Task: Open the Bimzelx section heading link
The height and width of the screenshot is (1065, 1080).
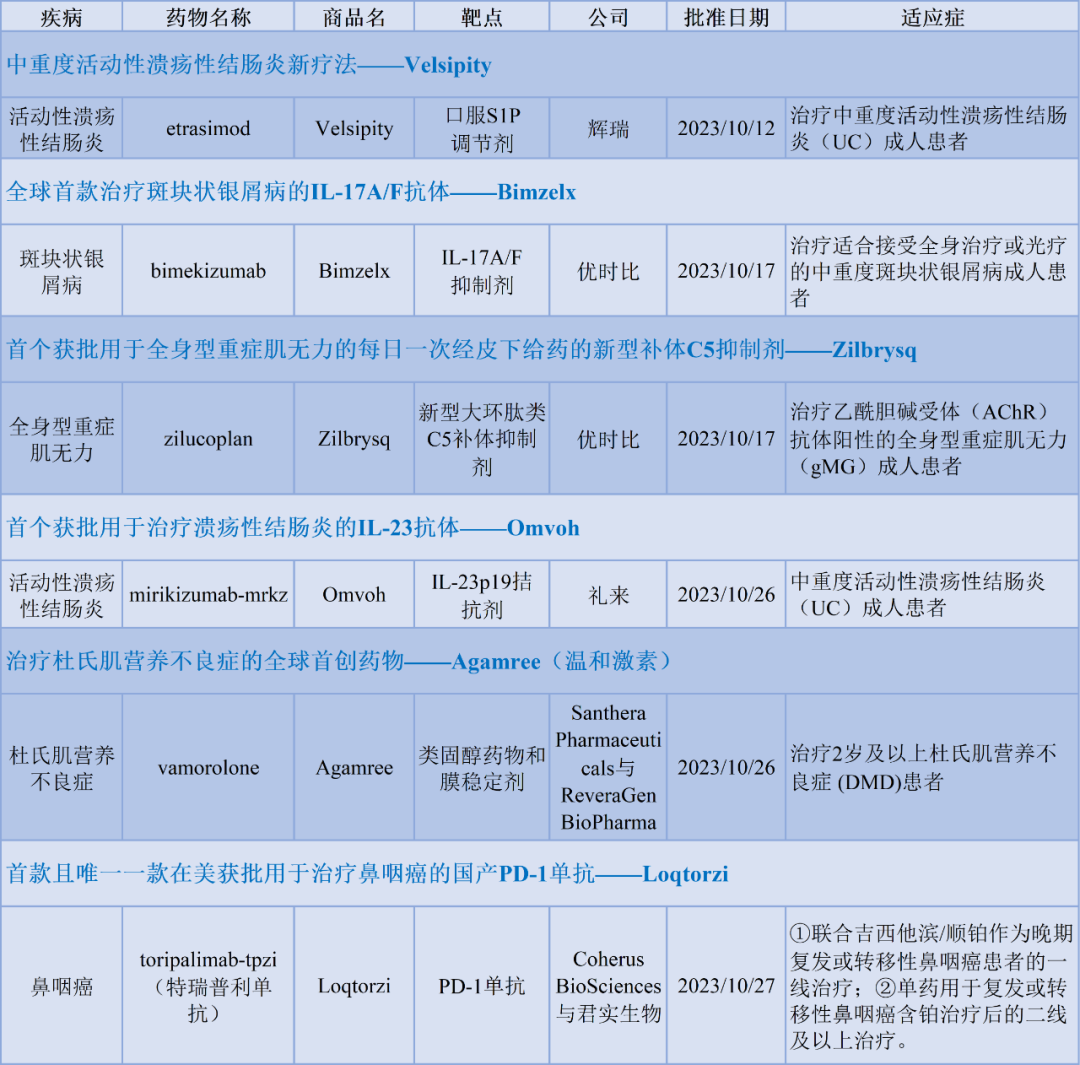Action: (x=290, y=192)
